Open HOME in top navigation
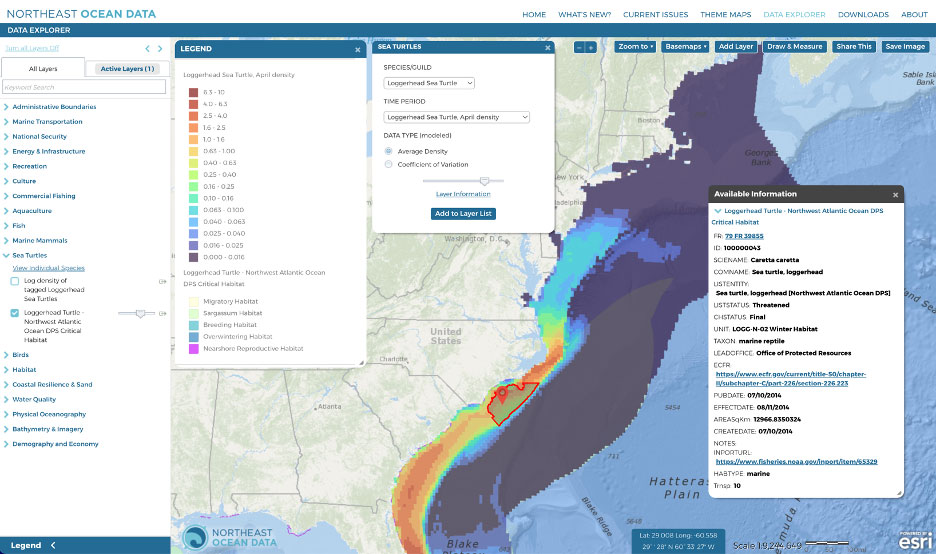 pos(534,14)
